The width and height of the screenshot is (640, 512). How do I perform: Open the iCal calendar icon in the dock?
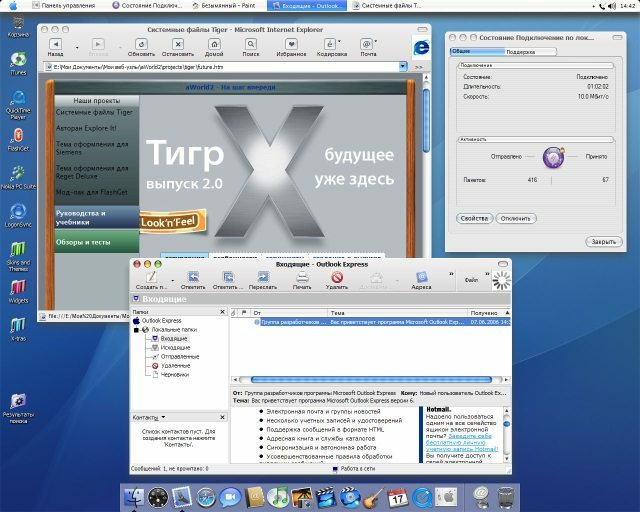coord(398,498)
